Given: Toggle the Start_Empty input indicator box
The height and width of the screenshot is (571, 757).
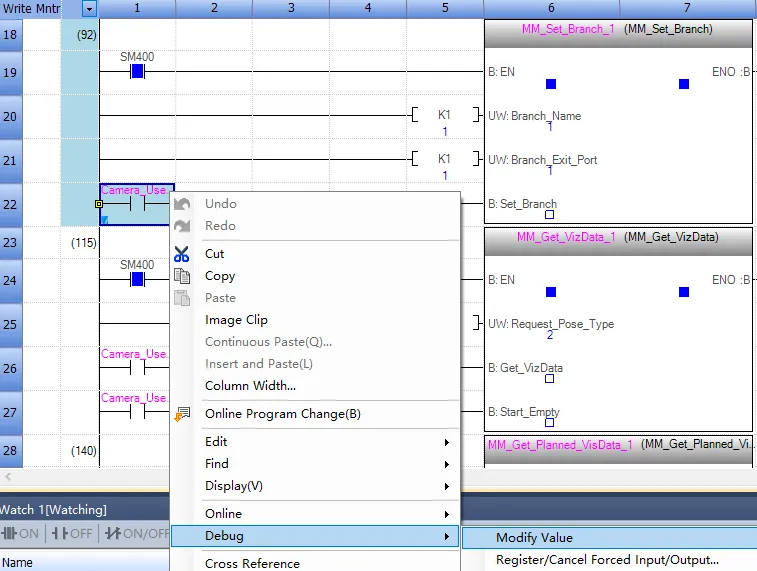Looking at the screenshot, I should [x=549, y=423].
